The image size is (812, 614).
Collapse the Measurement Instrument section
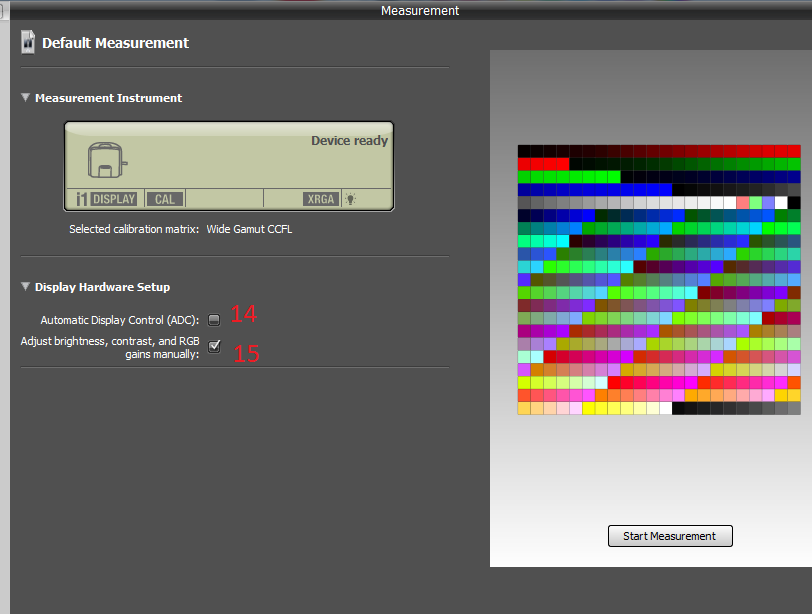click(x=26, y=98)
